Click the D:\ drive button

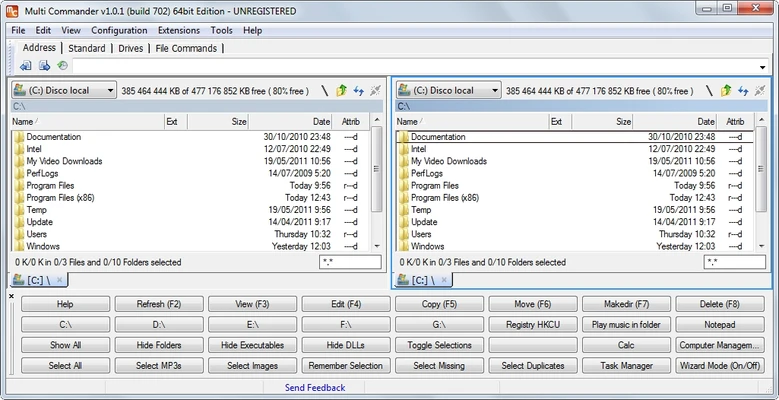coord(159,324)
